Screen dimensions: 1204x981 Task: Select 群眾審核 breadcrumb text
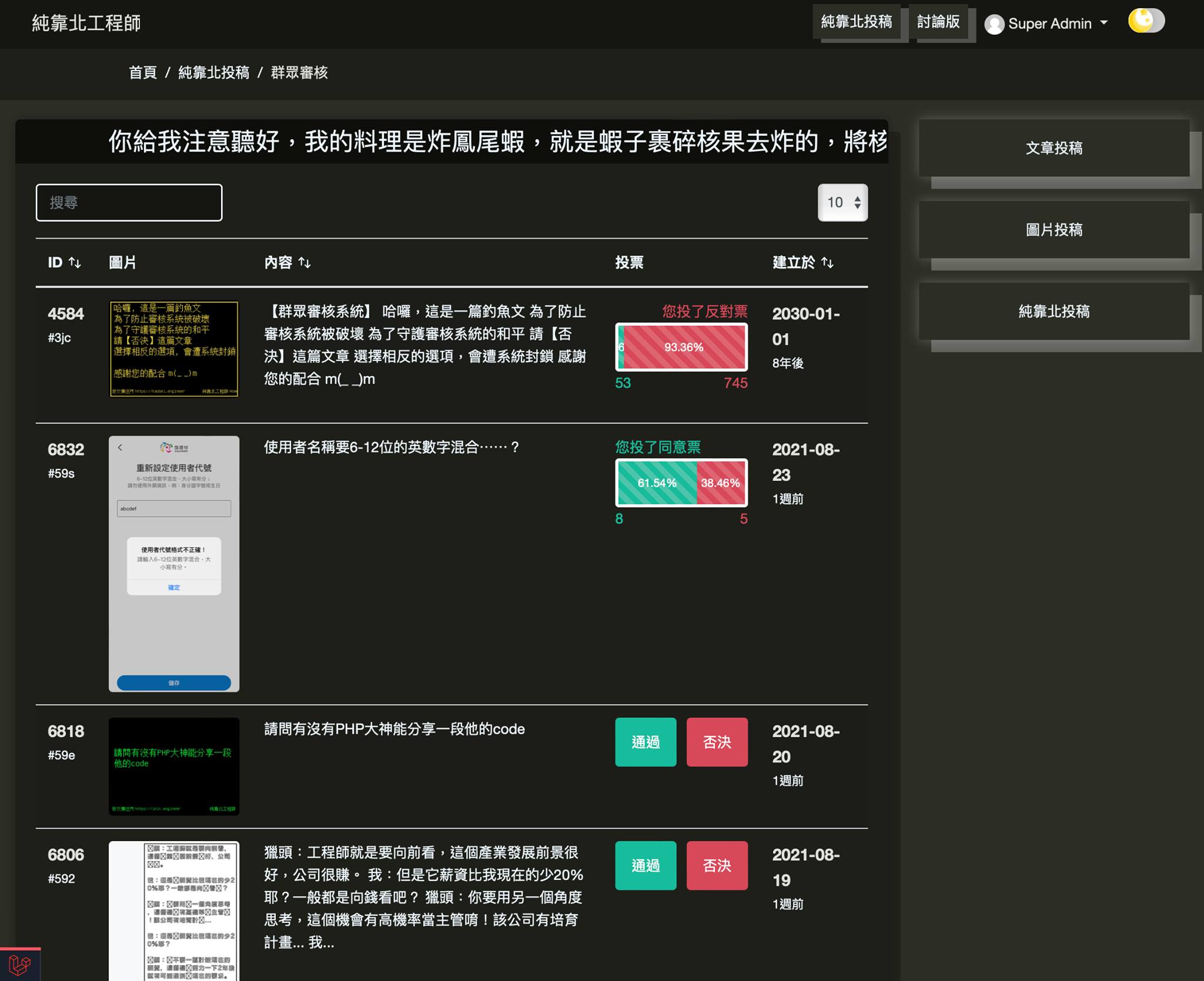299,72
